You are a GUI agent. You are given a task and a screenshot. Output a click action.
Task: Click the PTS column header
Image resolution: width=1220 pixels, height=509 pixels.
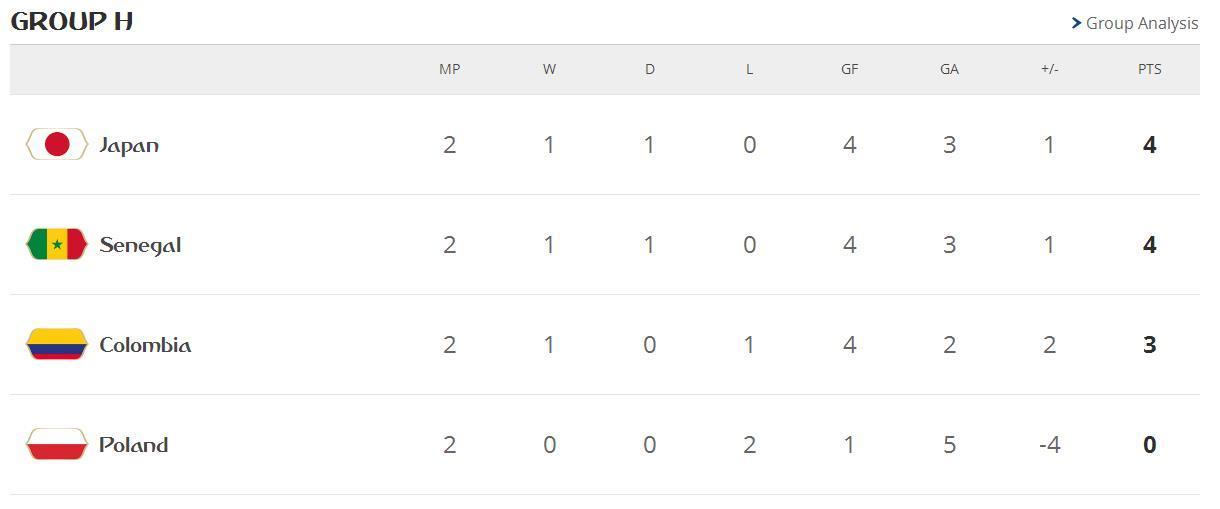coord(1149,69)
